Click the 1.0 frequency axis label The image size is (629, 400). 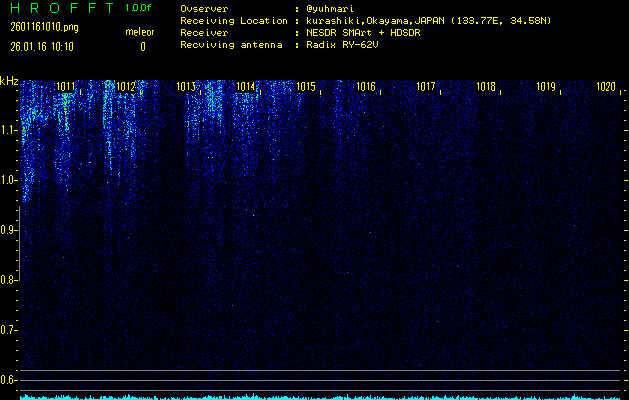[9, 180]
